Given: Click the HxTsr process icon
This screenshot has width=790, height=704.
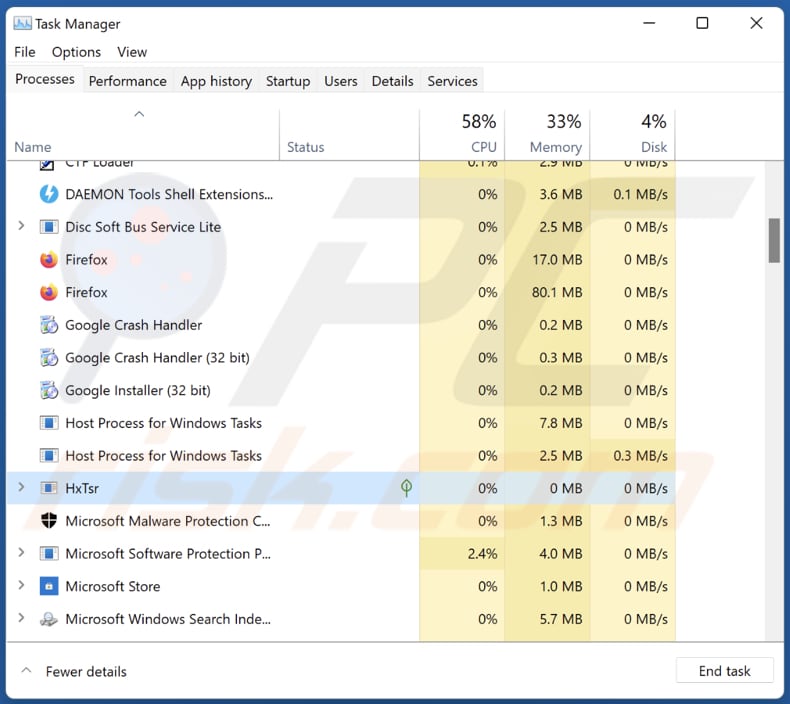Looking at the screenshot, I should pos(49,488).
